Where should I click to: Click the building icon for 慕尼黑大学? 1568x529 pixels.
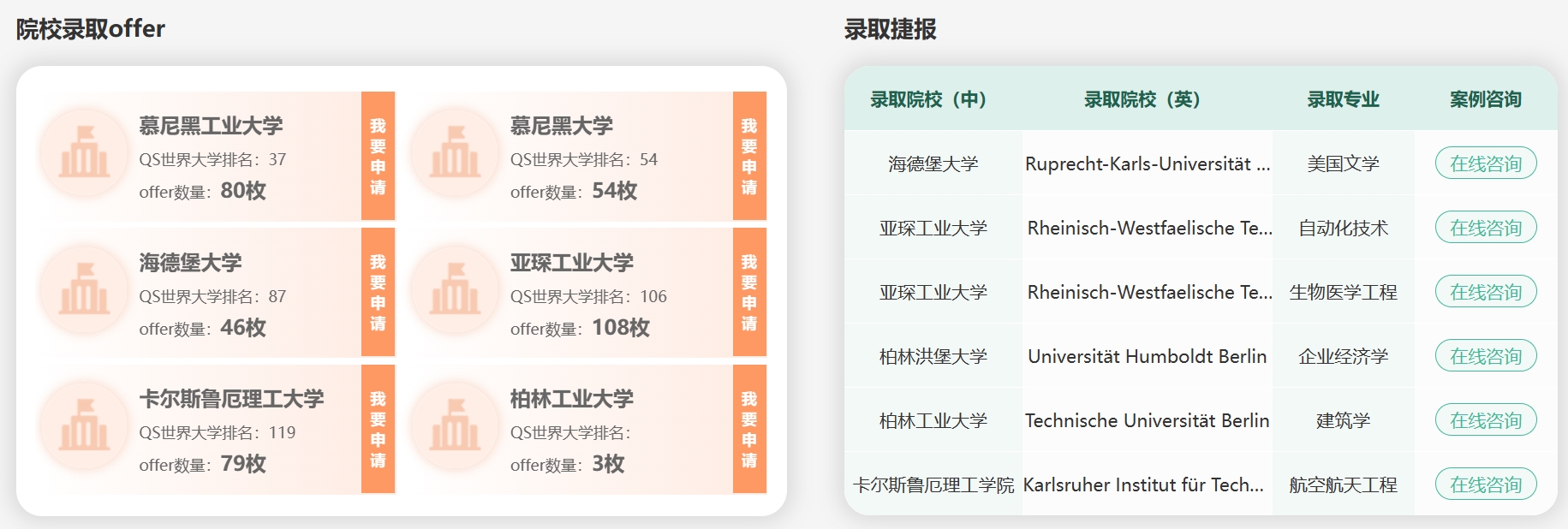point(455,152)
